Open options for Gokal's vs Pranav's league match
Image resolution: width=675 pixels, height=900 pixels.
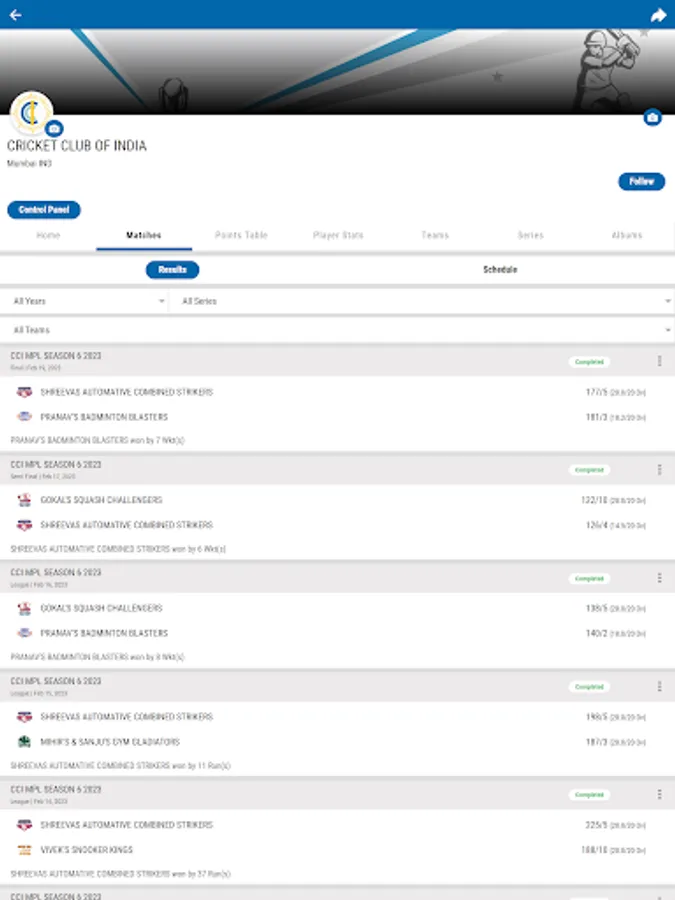[659, 578]
